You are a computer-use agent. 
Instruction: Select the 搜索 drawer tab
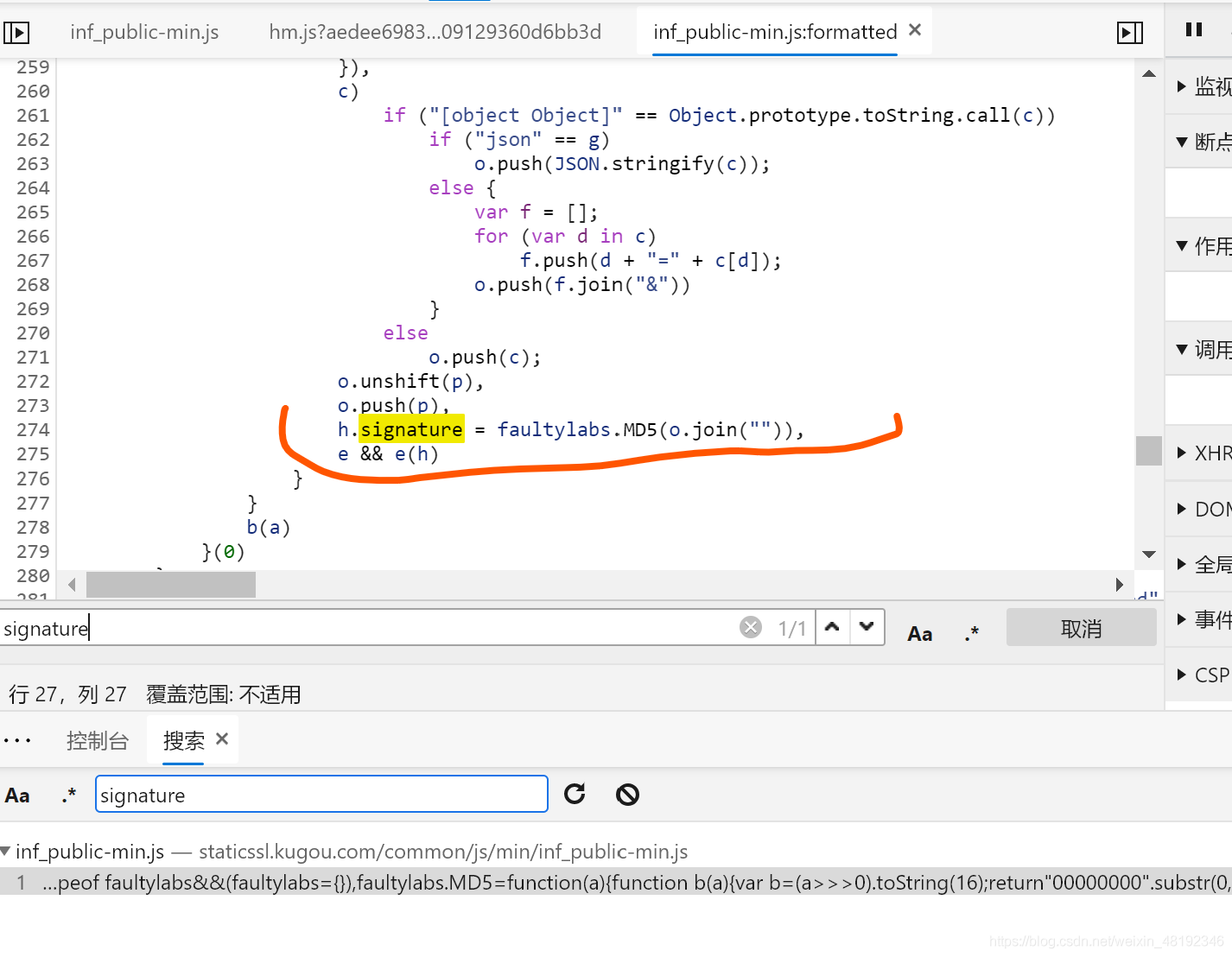click(x=183, y=740)
